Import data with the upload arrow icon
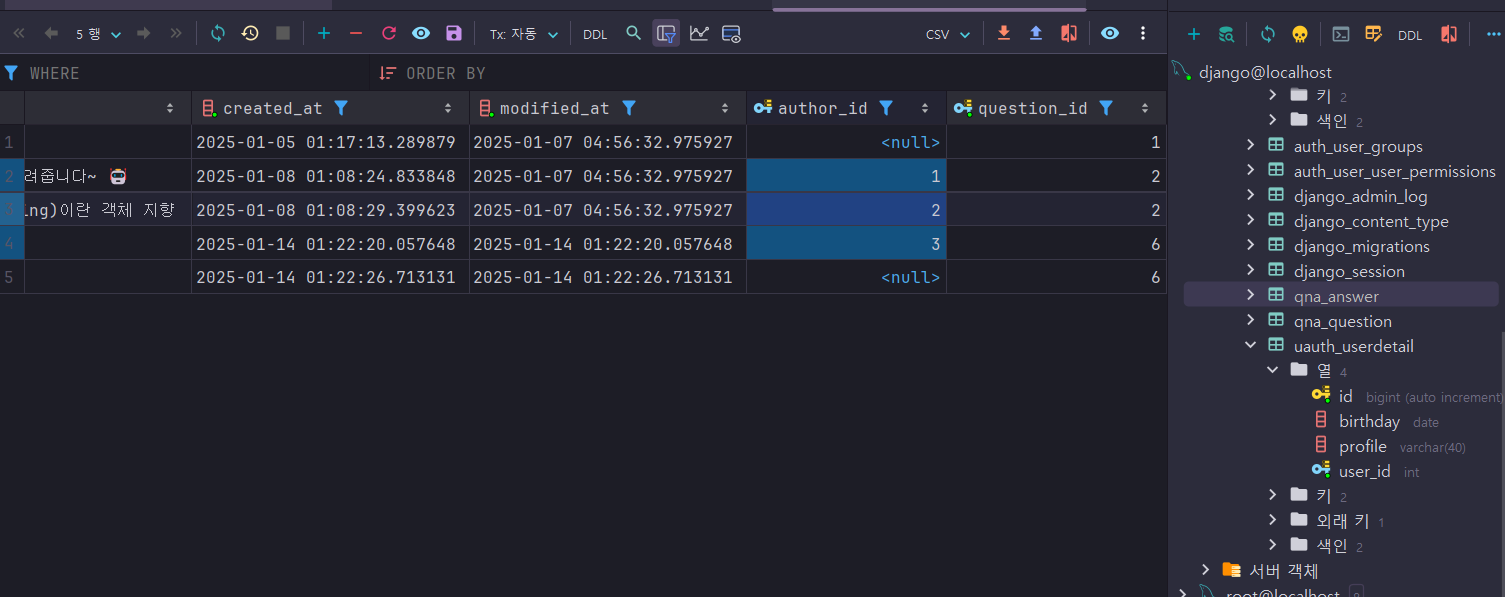 coord(1036,34)
